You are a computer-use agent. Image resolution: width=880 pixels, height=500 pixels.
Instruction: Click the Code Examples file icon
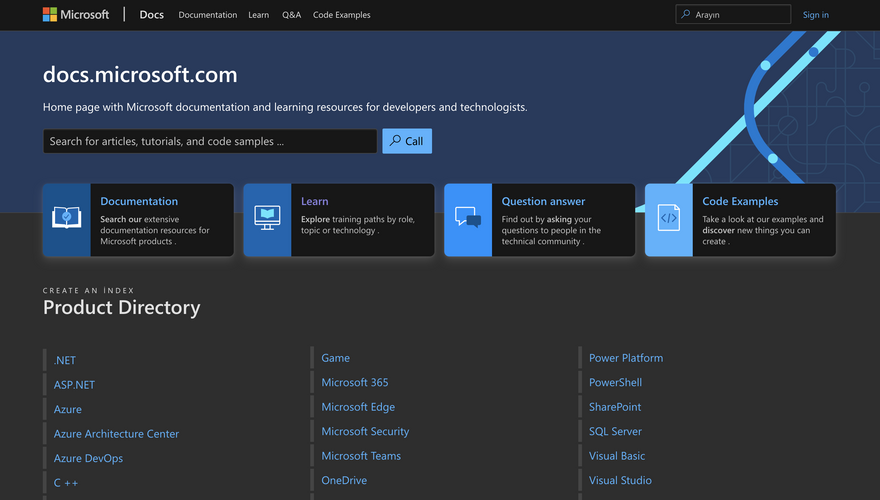[668, 220]
